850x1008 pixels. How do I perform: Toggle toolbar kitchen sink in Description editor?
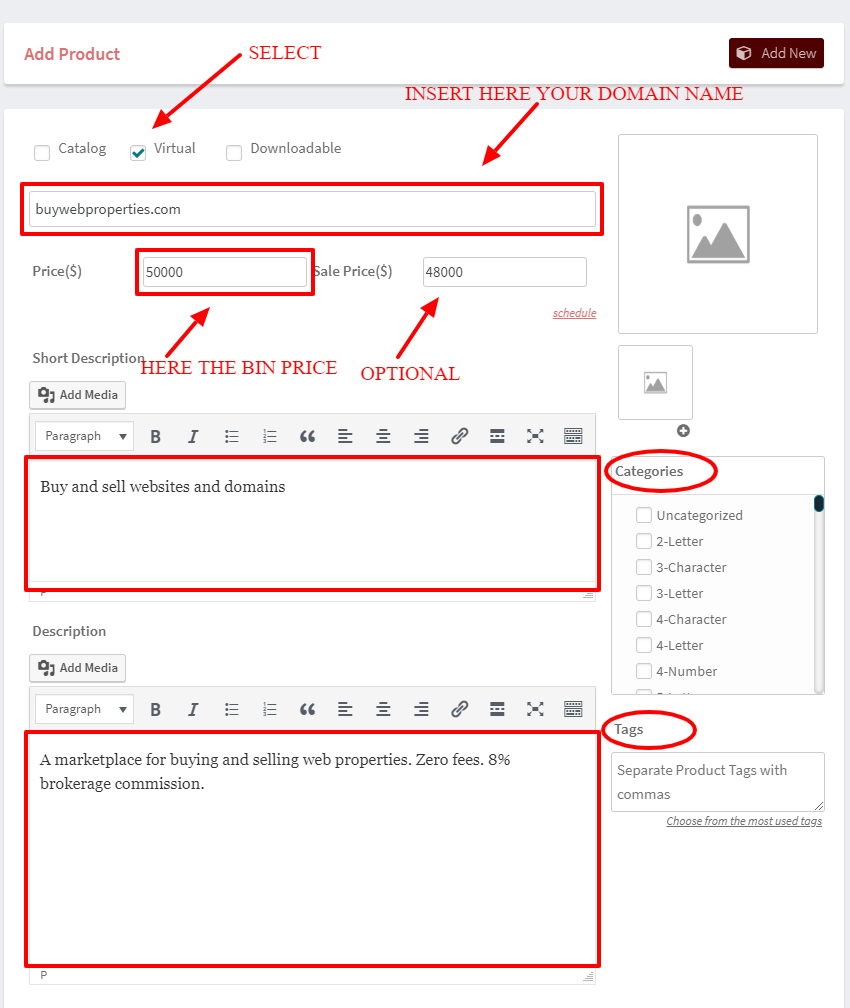click(573, 709)
